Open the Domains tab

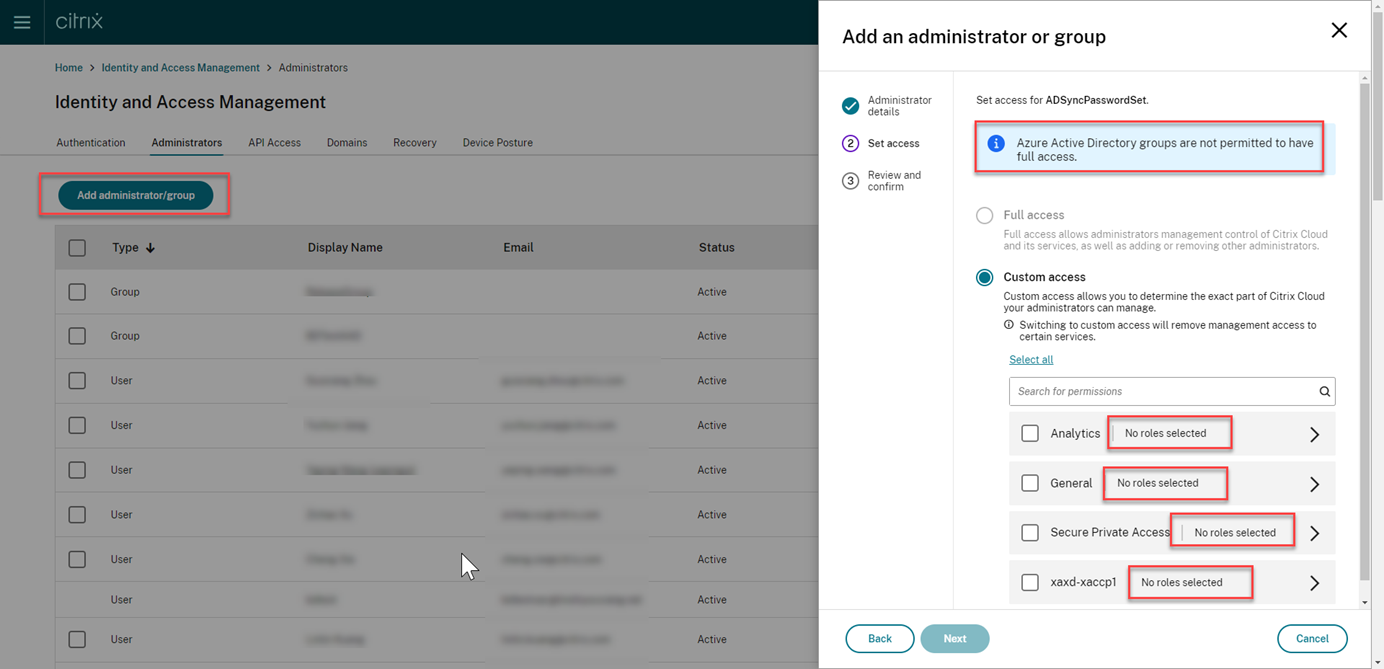point(347,143)
